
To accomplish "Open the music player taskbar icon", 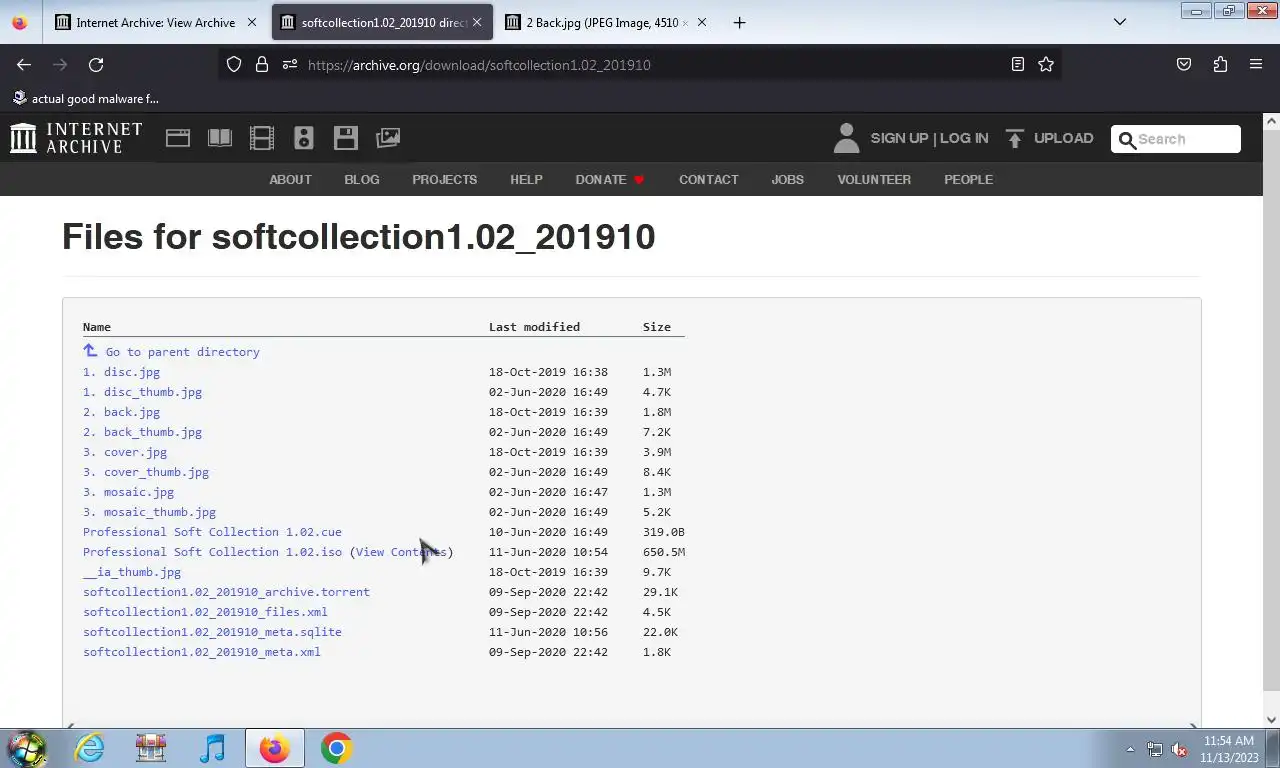I will [x=213, y=748].
